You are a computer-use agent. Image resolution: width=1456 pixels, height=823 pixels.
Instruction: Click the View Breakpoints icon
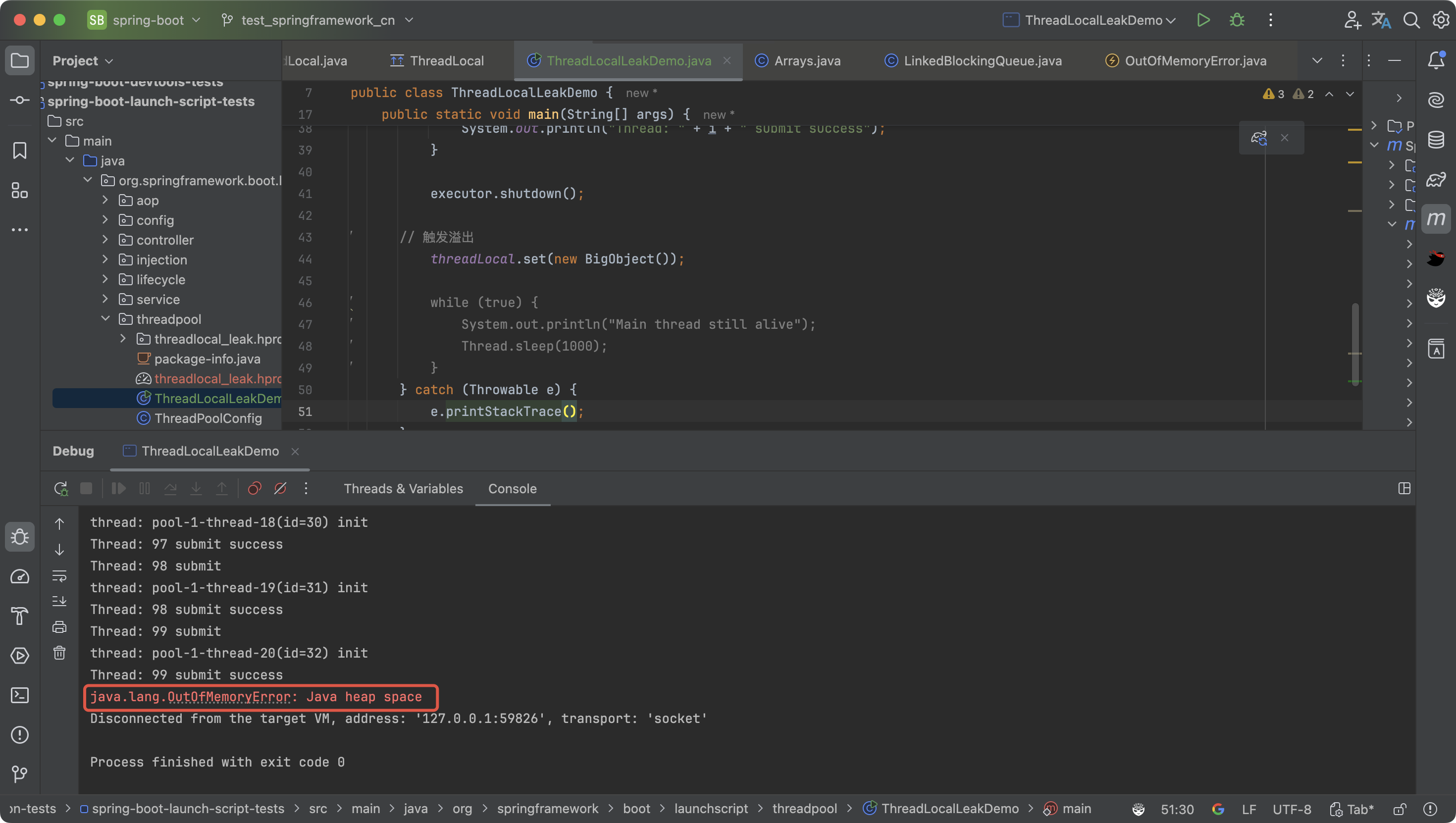pyautogui.click(x=255, y=488)
